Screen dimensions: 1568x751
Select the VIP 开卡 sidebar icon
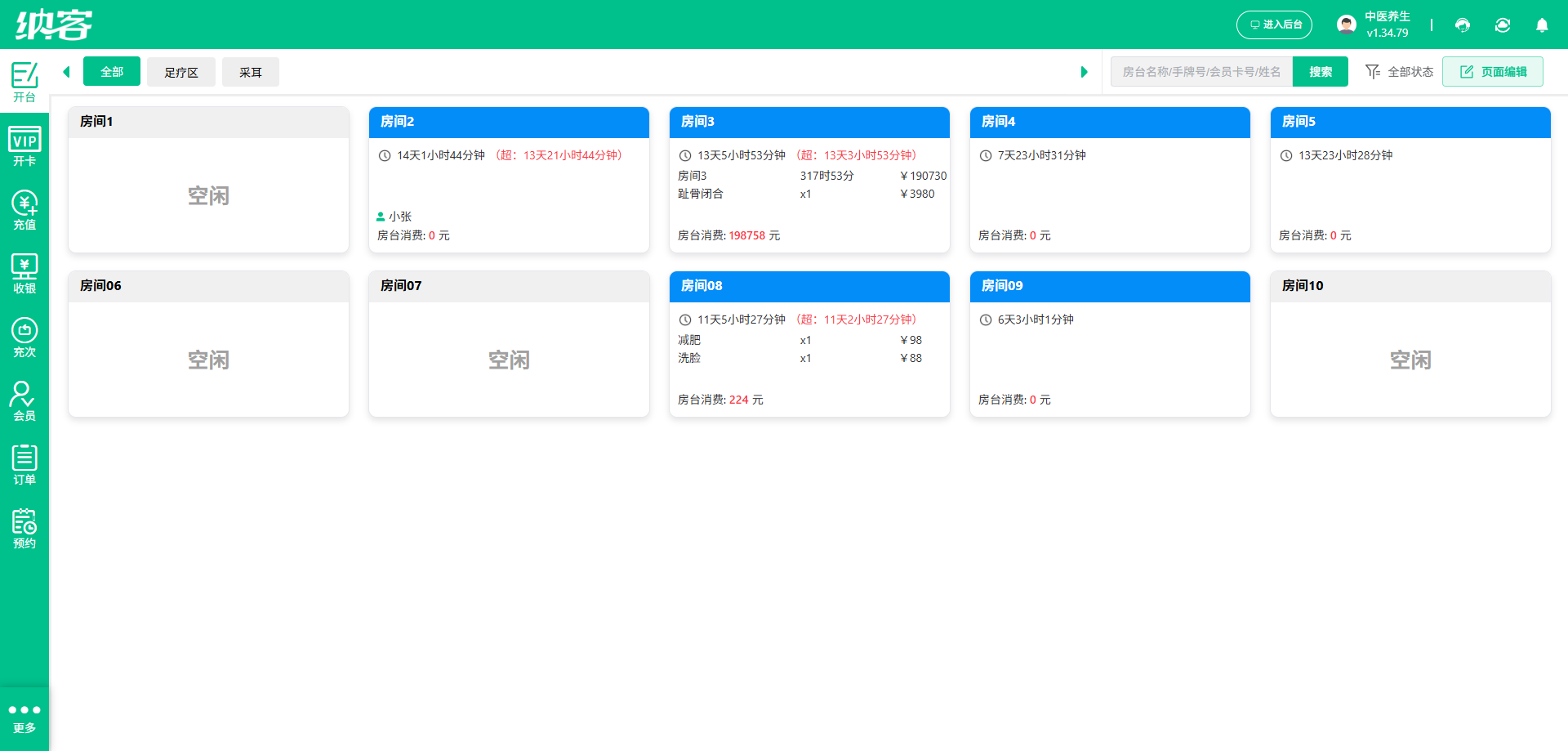pos(24,146)
